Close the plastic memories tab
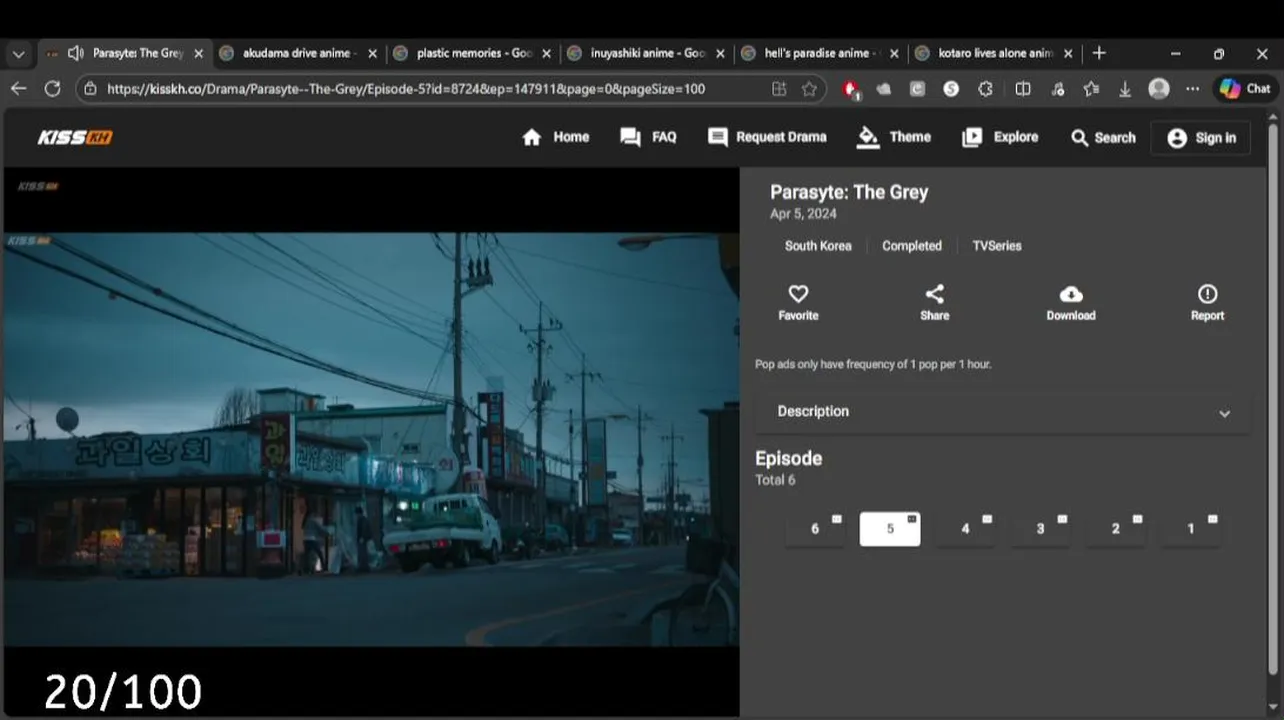Viewport: 1284px width, 720px height. pyautogui.click(x=546, y=54)
